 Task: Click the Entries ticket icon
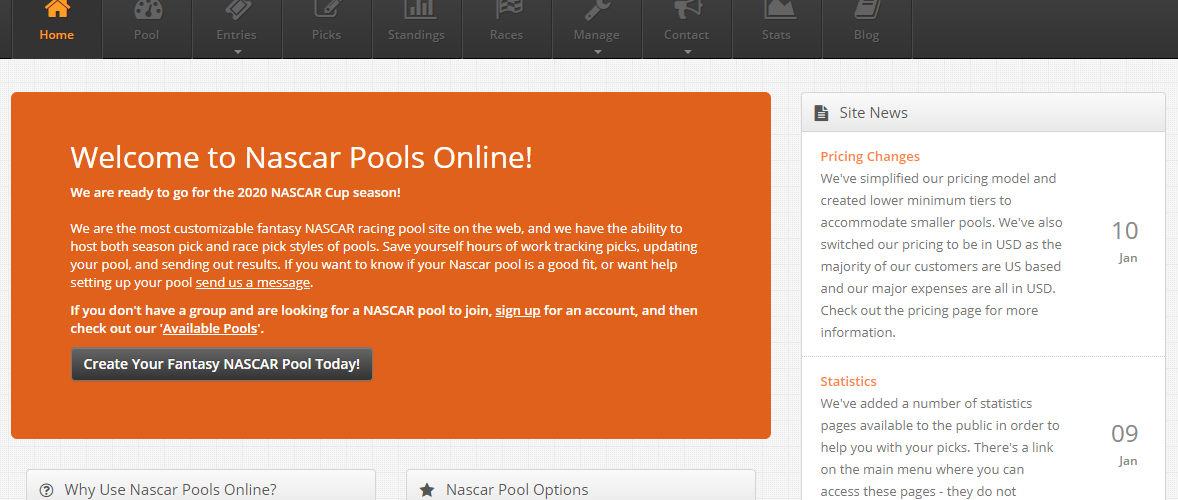tap(237, 8)
